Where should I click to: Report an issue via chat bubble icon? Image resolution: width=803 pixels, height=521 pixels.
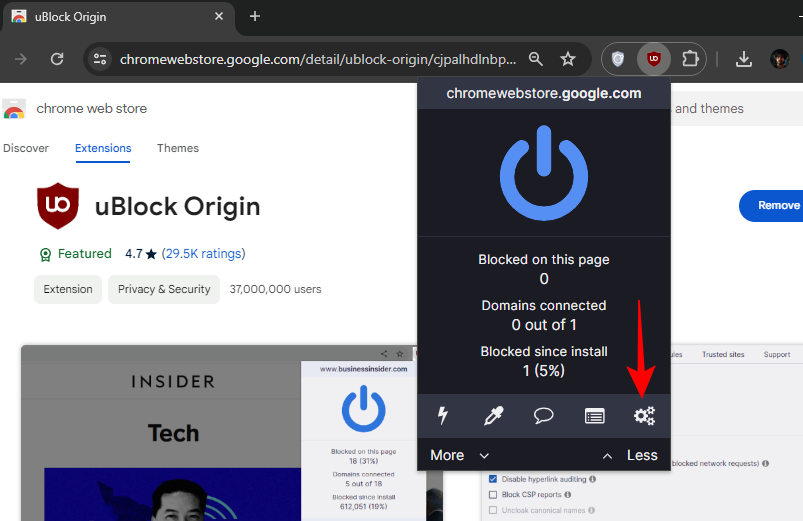coord(543,415)
